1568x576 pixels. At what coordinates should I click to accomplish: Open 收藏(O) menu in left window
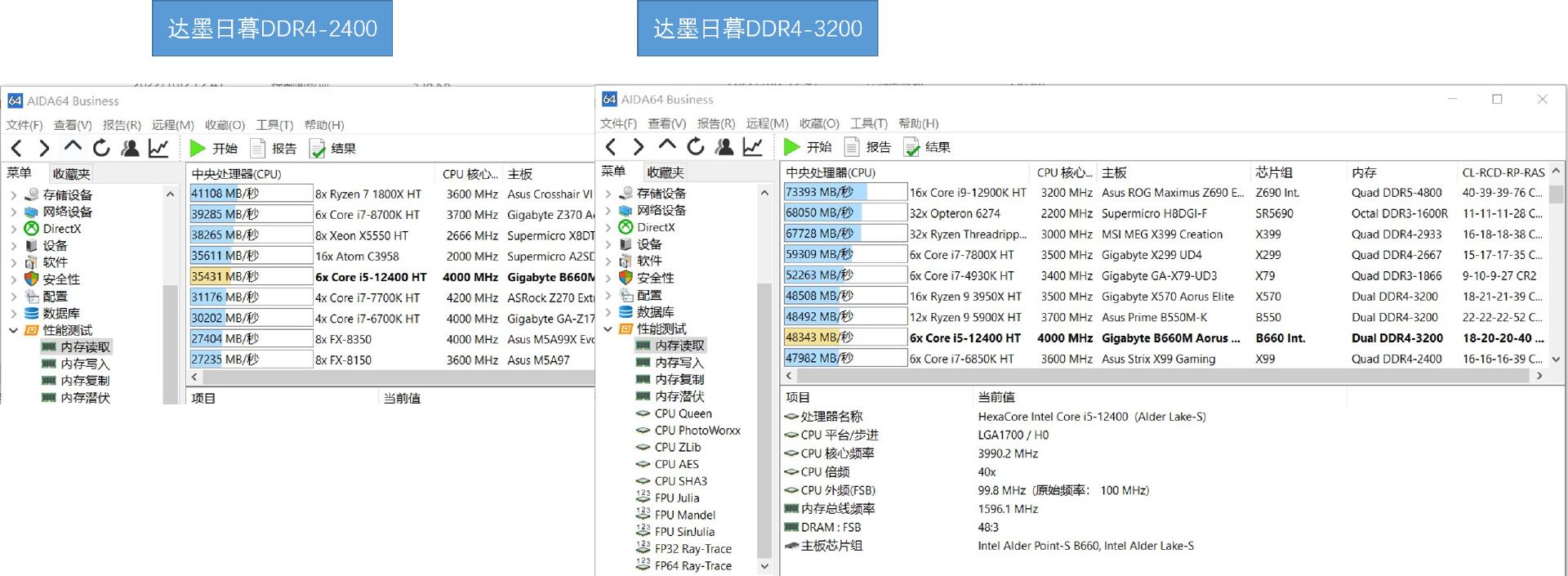(x=225, y=125)
